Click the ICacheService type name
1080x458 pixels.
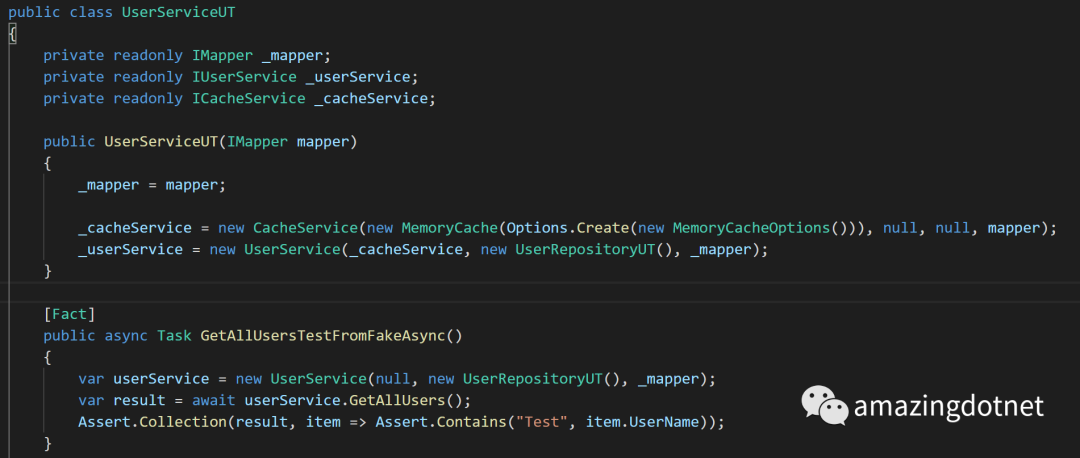(x=249, y=98)
